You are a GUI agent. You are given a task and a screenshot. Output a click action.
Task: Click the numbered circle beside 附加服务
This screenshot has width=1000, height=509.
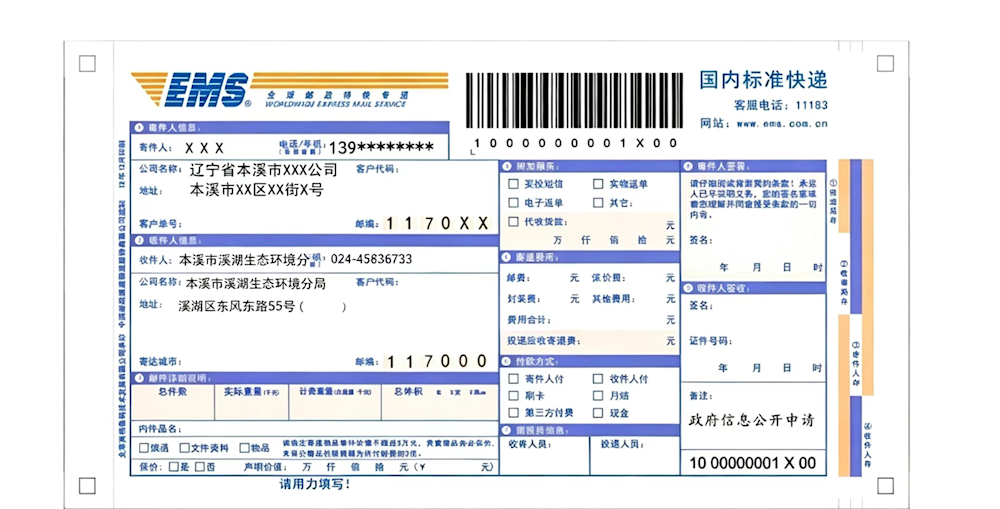click(507, 166)
